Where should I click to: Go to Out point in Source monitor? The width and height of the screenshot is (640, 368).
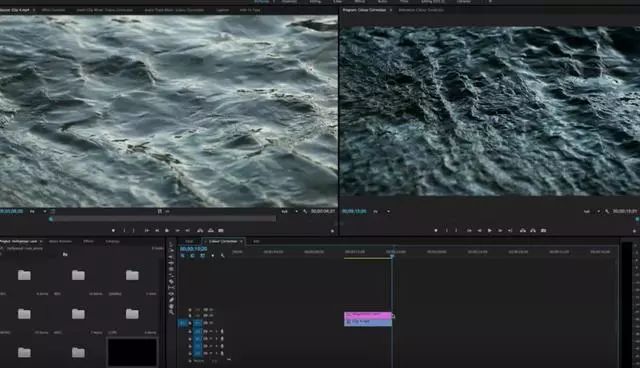188,231
